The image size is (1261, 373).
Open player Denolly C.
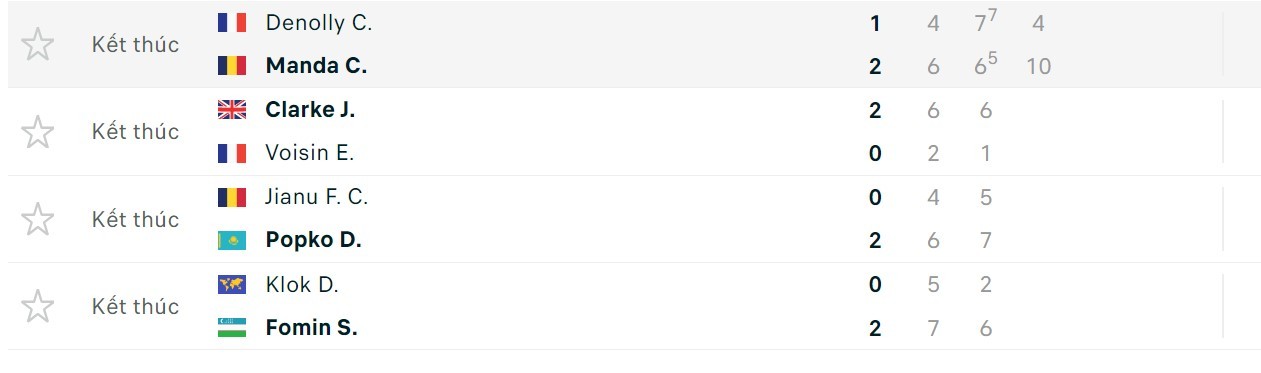coord(319,22)
